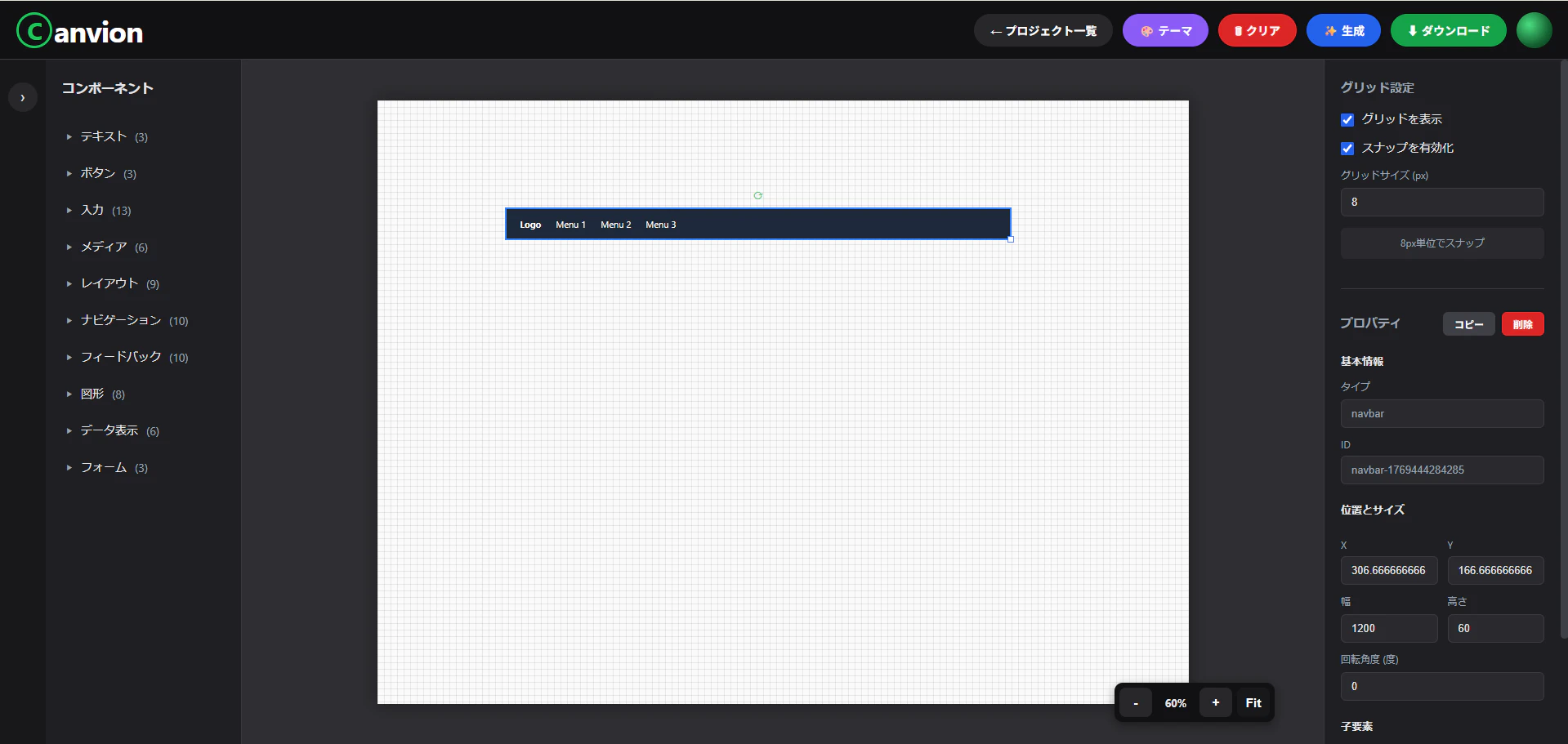
Task: Click the blue 生成 button
Action: [1343, 30]
